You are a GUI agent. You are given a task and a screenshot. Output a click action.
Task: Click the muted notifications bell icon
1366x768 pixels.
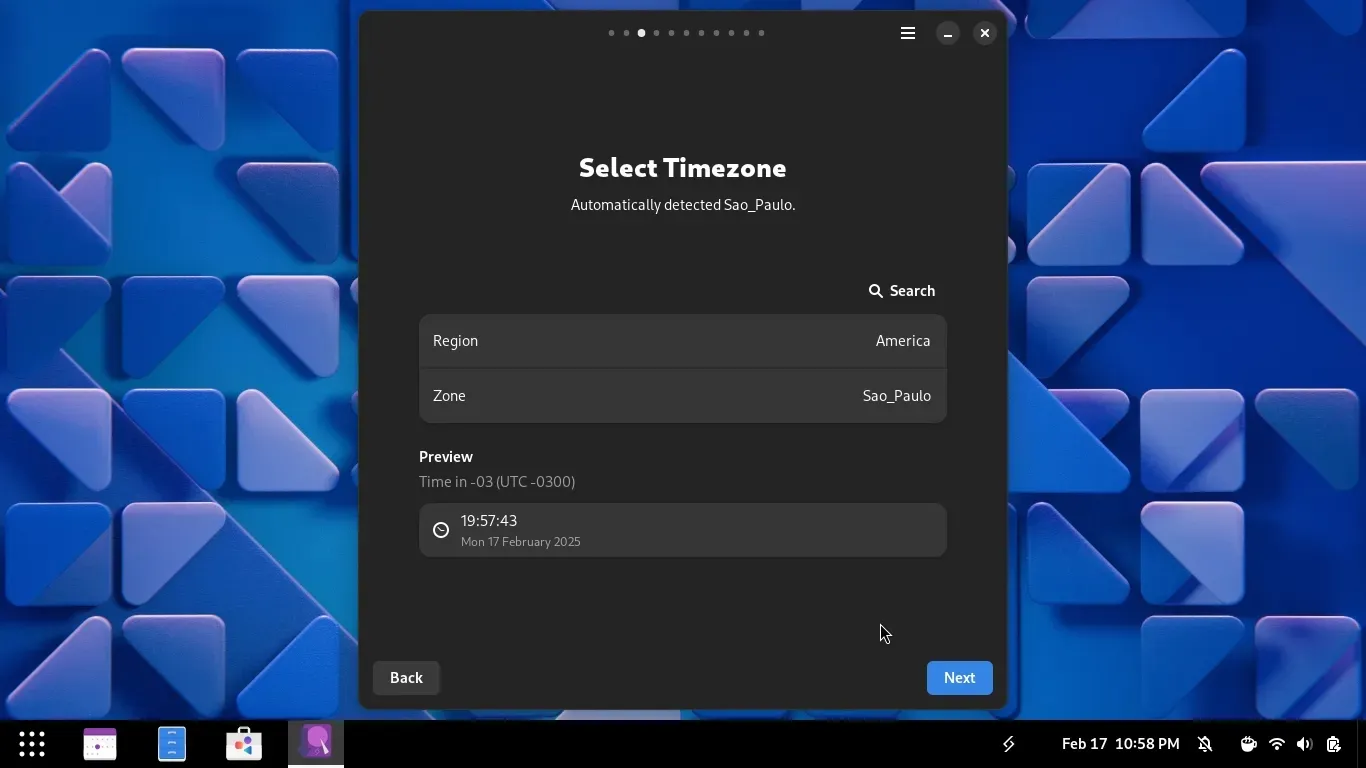1205,744
